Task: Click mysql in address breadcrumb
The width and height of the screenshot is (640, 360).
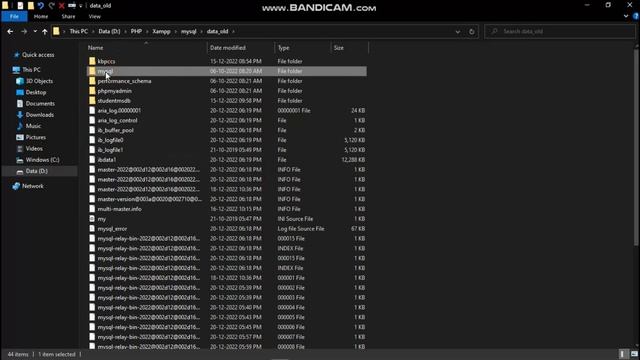Action: (x=189, y=31)
